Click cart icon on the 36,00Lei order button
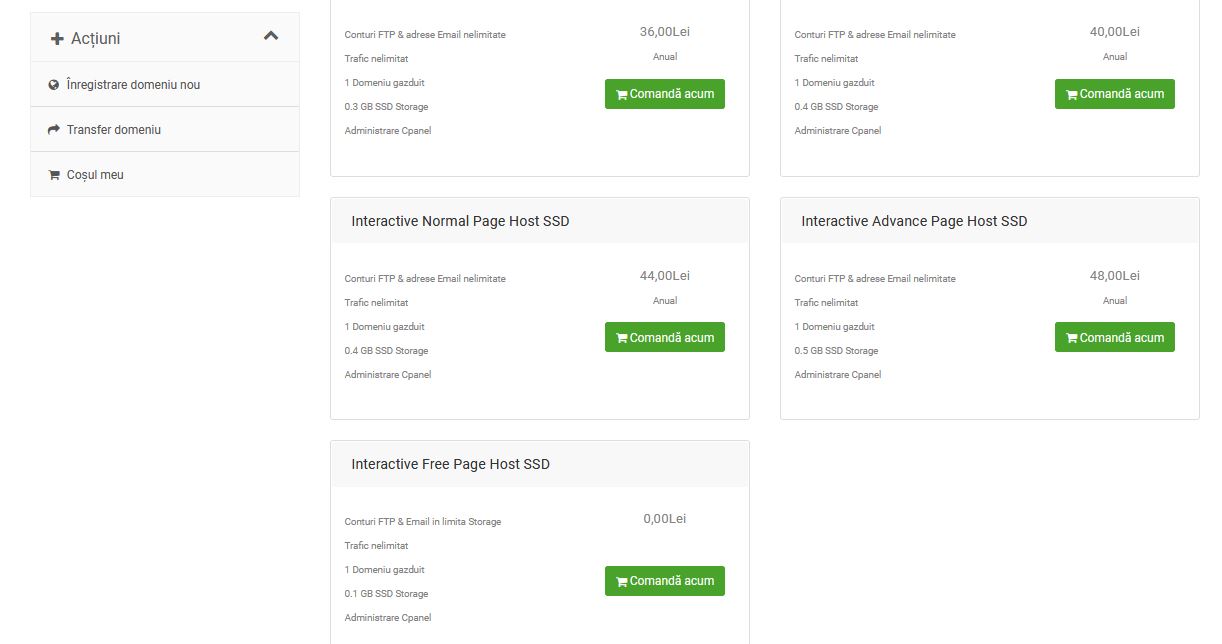1222x644 pixels. [x=622, y=95]
